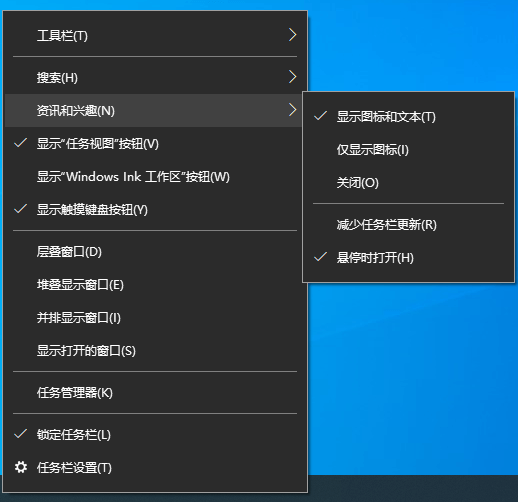Enable 减少任务栏更新(R) option
Image resolution: width=518 pixels, height=502 pixels.
click(x=408, y=225)
